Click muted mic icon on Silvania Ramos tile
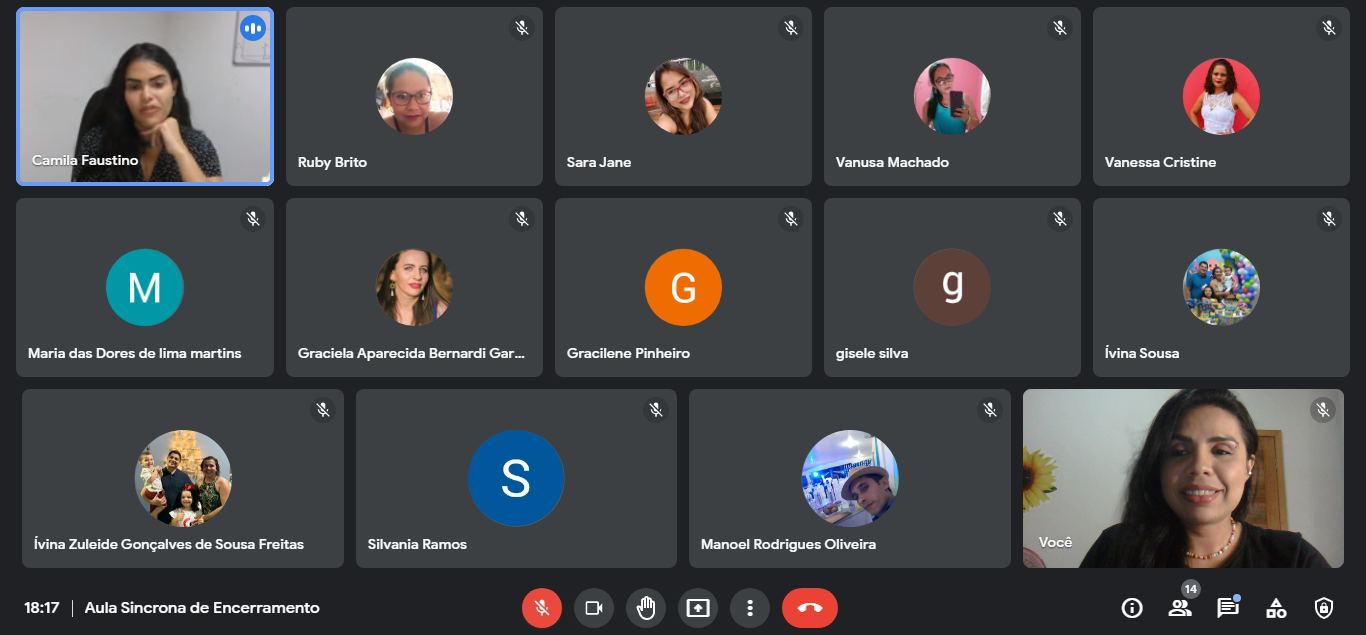This screenshot has height=635, width=1366. click(656, 410)
